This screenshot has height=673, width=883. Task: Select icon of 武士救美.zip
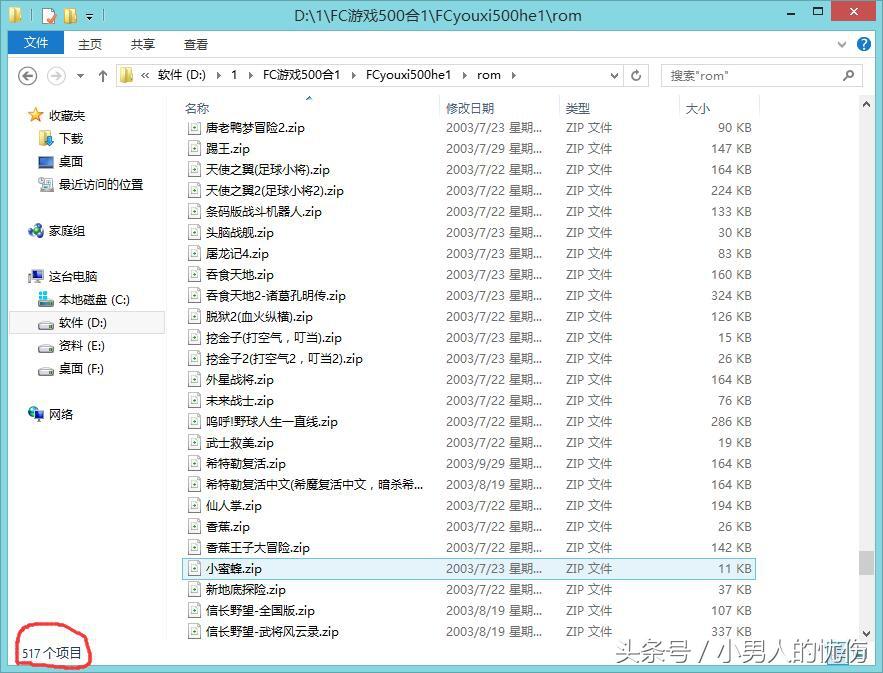[194, 443]
